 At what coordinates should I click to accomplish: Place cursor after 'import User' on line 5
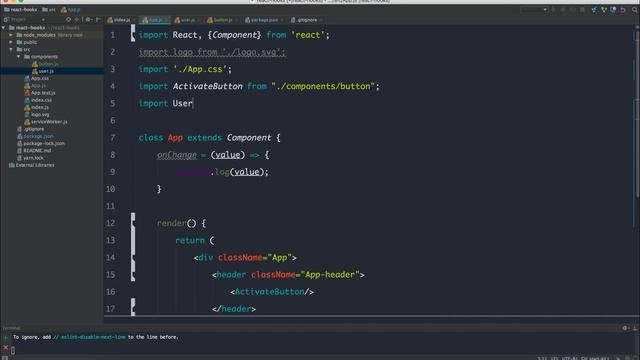tap(193, 104)
